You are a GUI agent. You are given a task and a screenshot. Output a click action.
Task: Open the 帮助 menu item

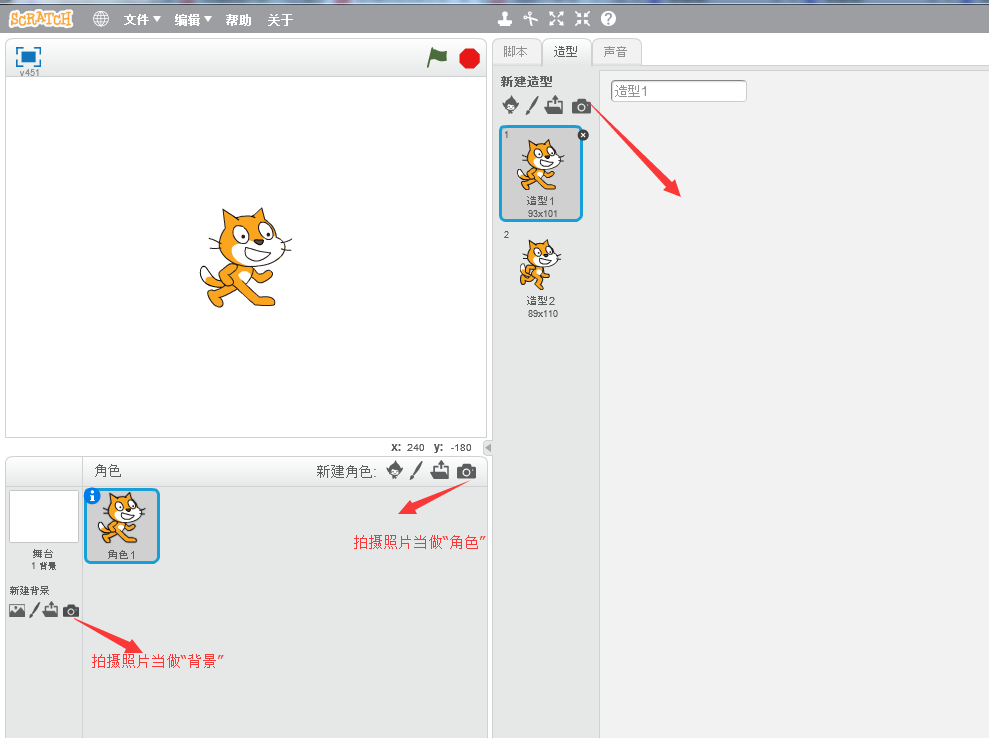(x=238, y=20)
